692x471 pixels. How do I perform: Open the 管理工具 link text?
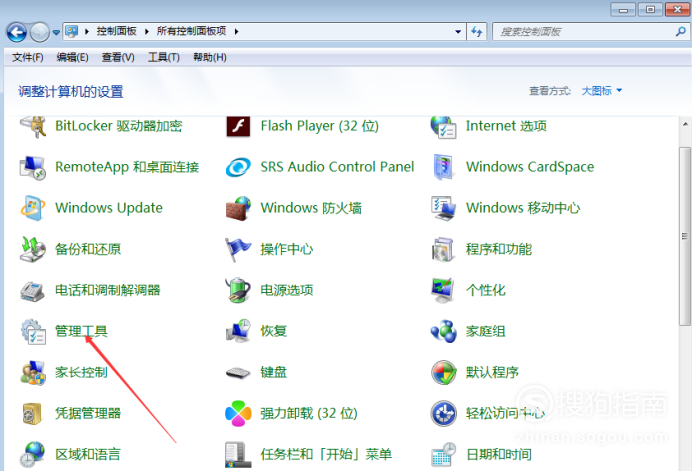click(81, 331)
